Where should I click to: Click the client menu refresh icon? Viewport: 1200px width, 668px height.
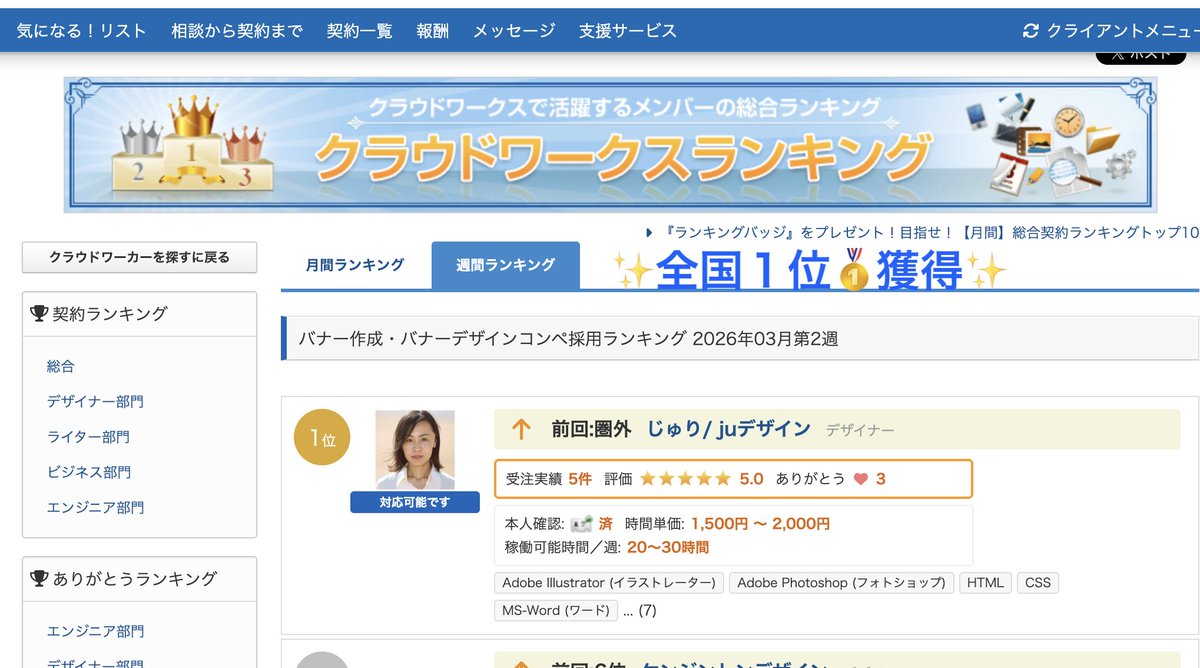click(1031, 31)
